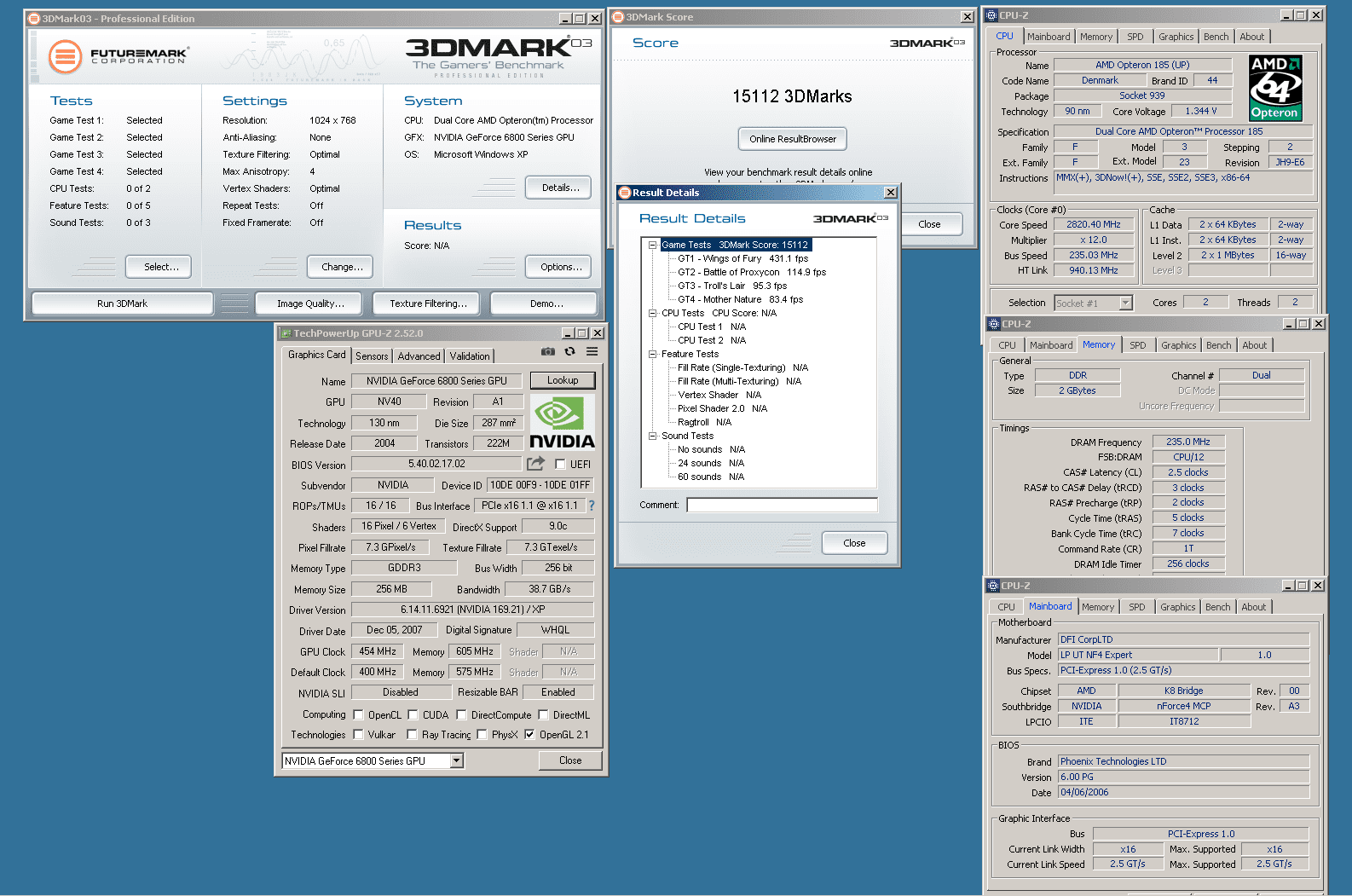Select GT3 - Troll's Lair result row

coord(732,286)
